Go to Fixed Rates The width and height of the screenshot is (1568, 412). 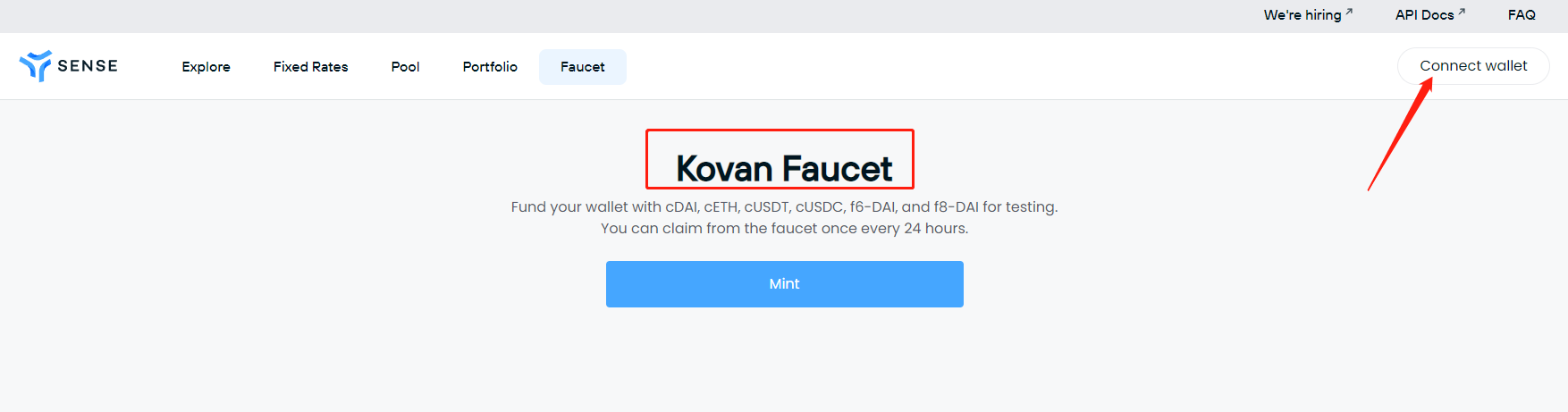coord(310,67)
